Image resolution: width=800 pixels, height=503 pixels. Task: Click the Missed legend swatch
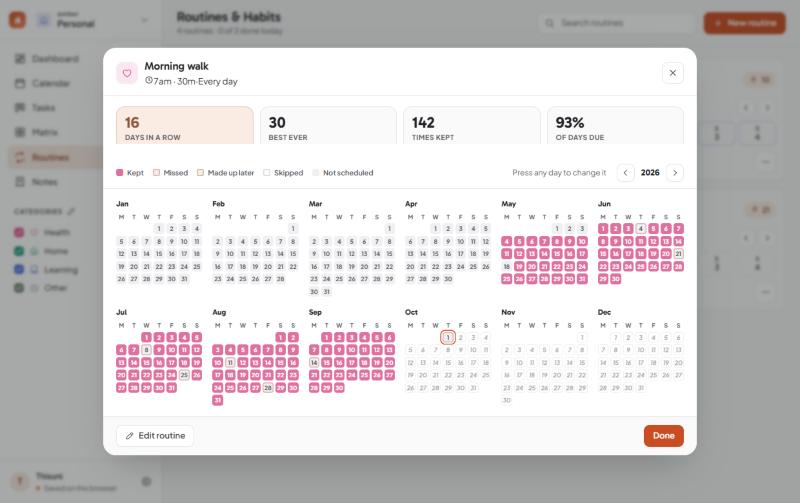157,172
